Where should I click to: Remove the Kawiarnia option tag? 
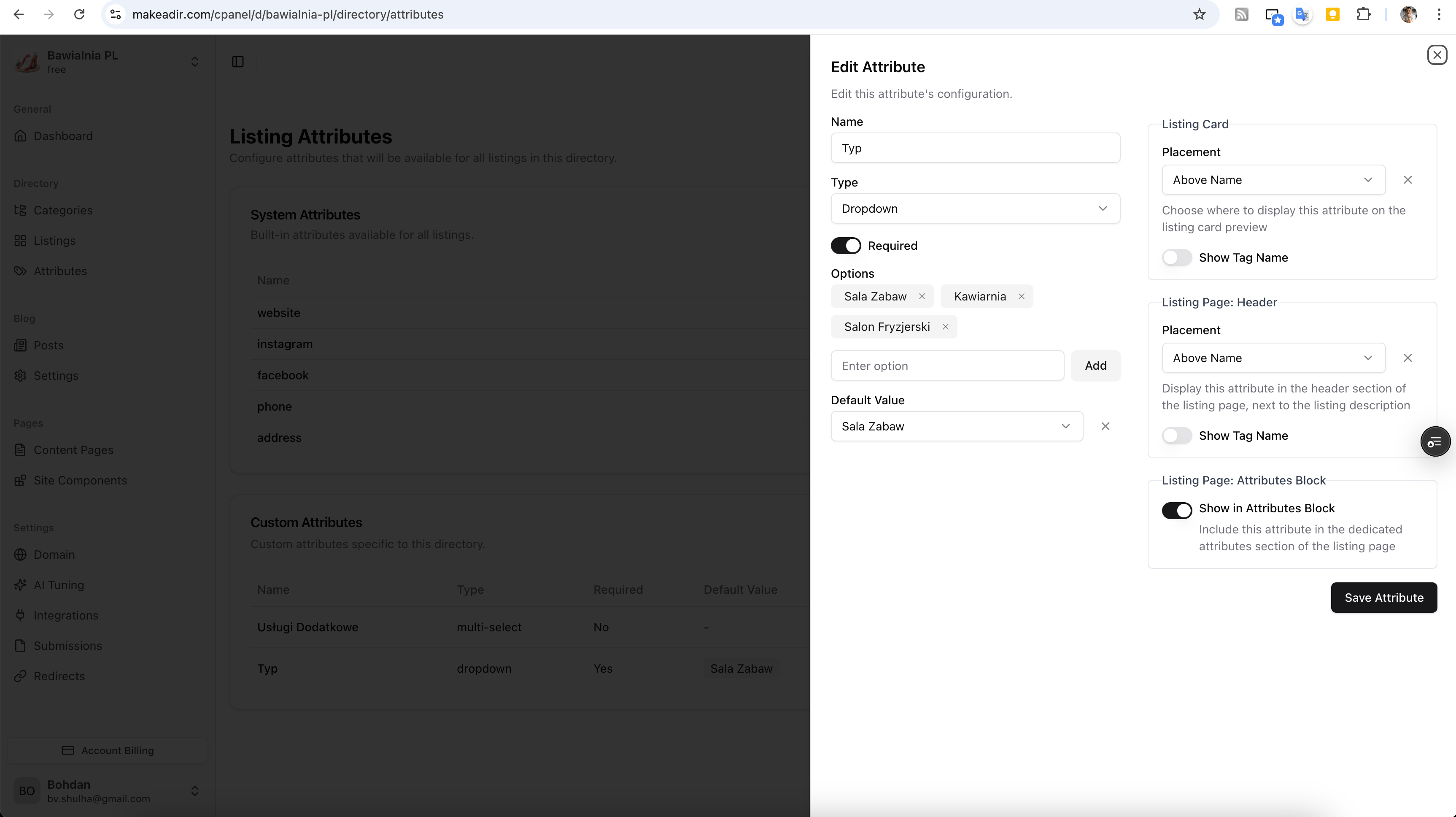click(x=1021, y=296)
